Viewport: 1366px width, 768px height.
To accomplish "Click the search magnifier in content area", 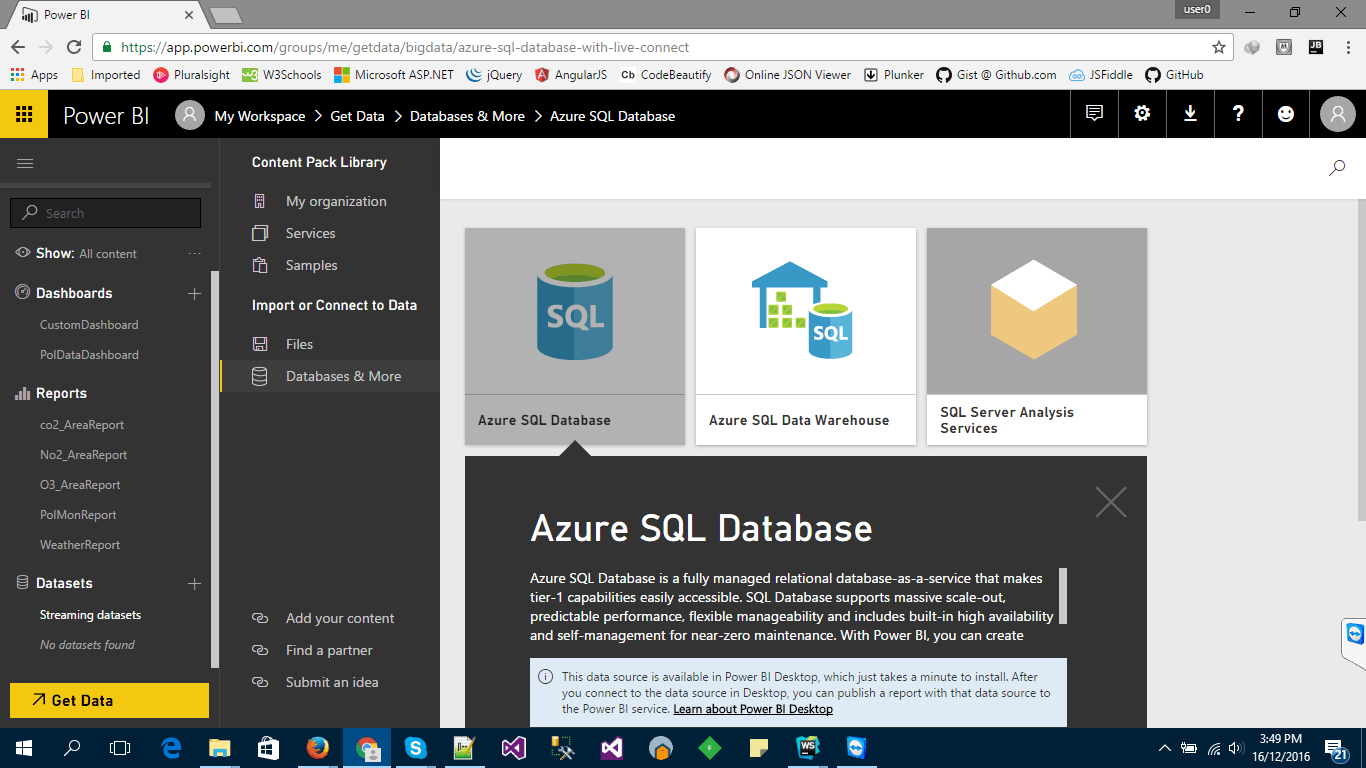I will (1337, 168).
